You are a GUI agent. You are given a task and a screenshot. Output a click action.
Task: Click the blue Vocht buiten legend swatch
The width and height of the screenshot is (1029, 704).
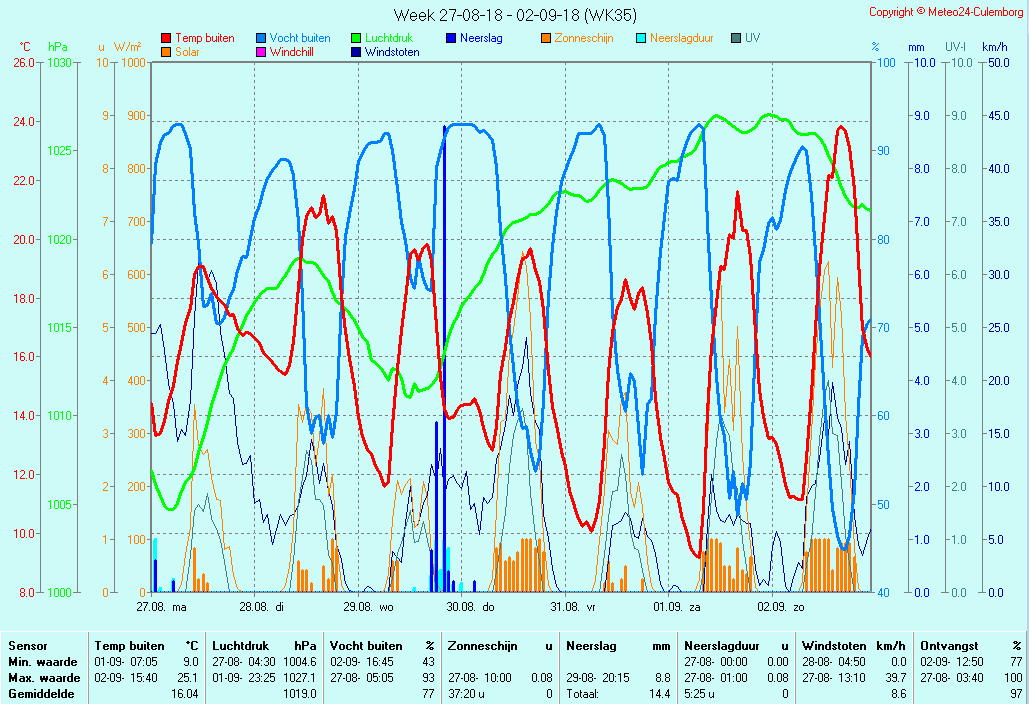(261, 39)
